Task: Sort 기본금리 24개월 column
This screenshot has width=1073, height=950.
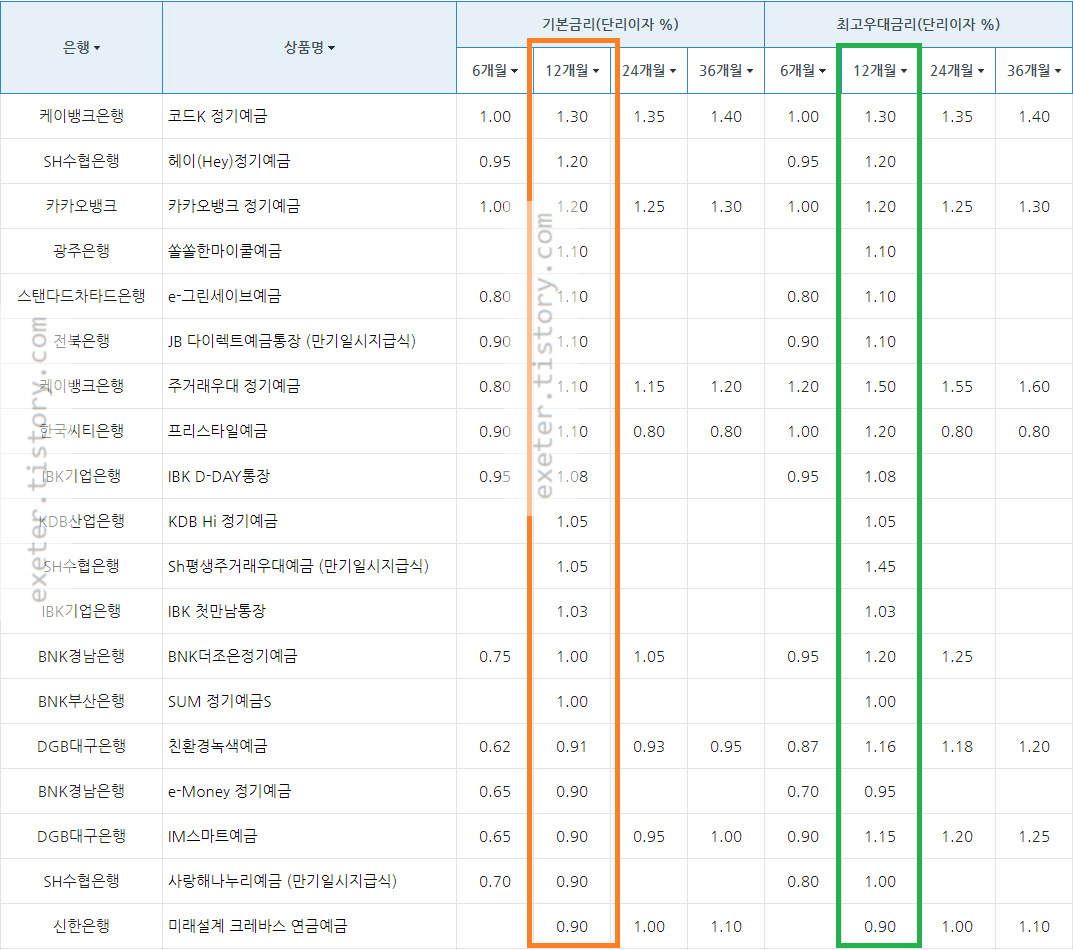Action: 649,70
